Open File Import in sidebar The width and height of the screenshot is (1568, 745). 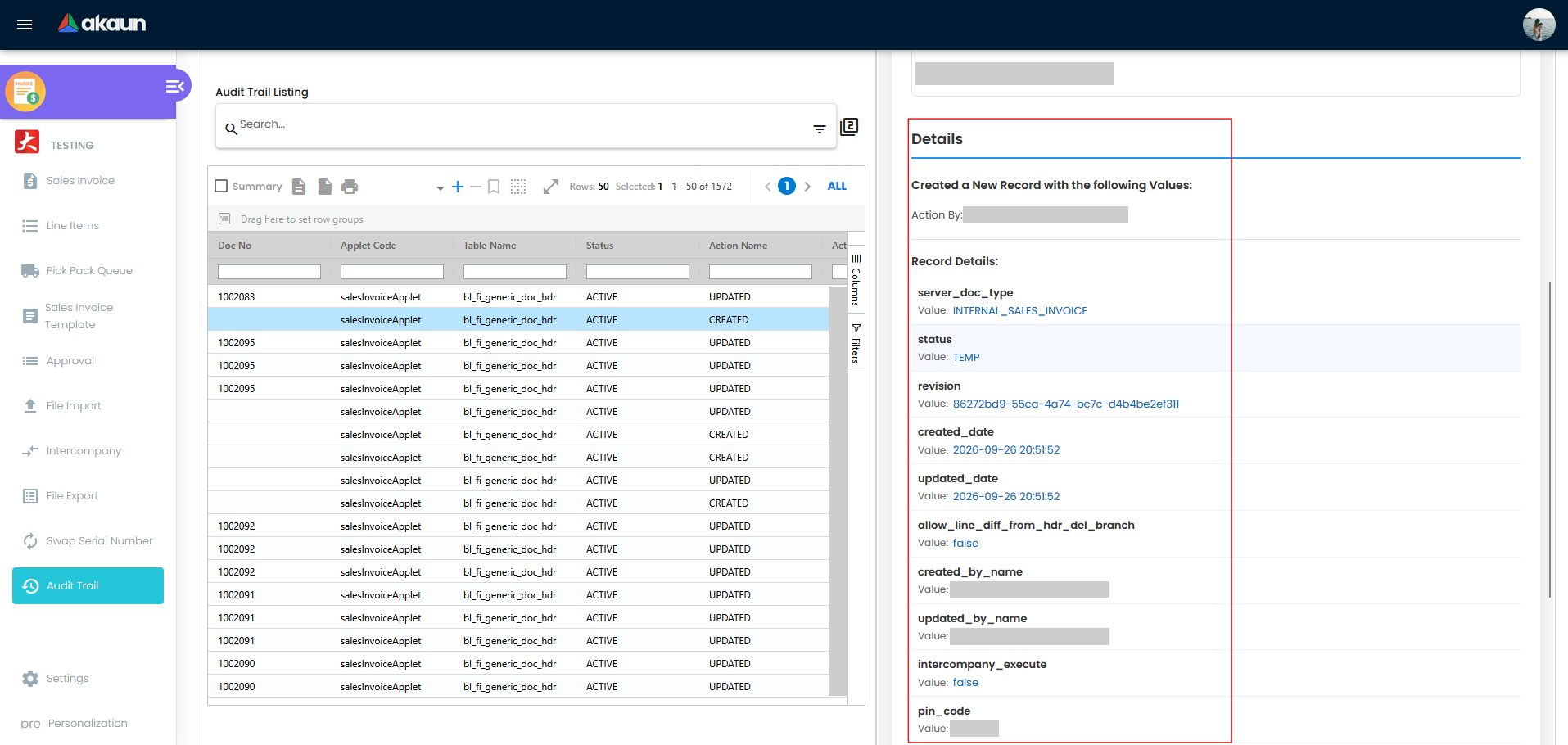coord(74,406)
